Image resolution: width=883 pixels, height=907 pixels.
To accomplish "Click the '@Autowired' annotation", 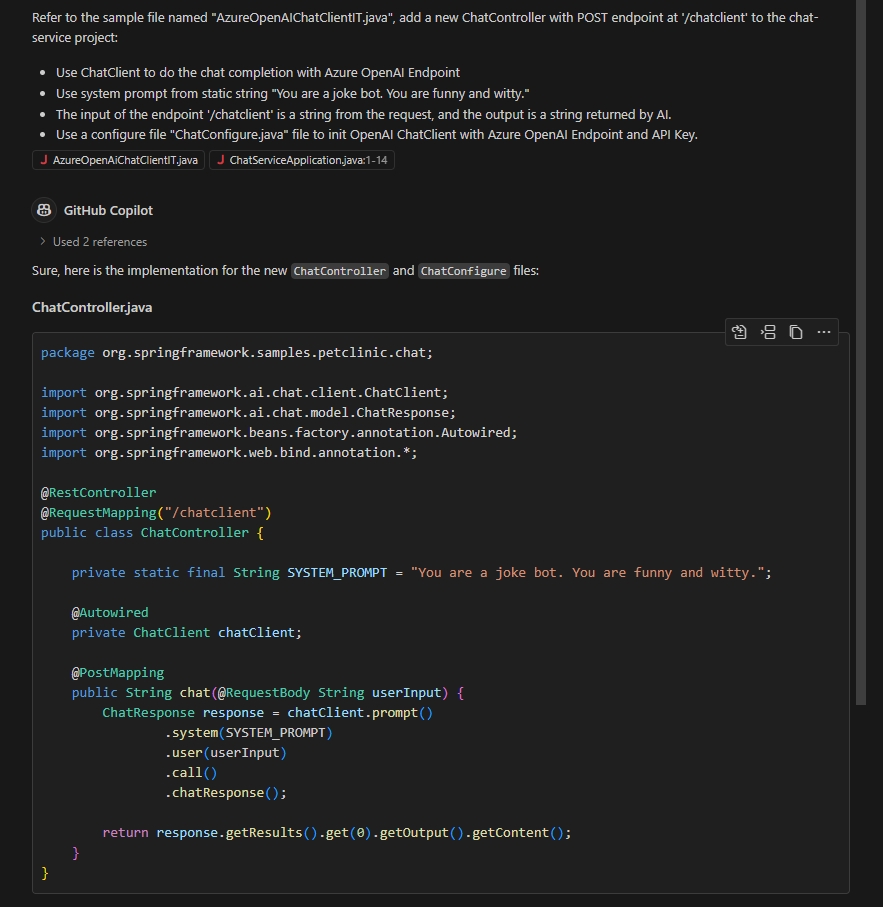I will pos(110,612).
